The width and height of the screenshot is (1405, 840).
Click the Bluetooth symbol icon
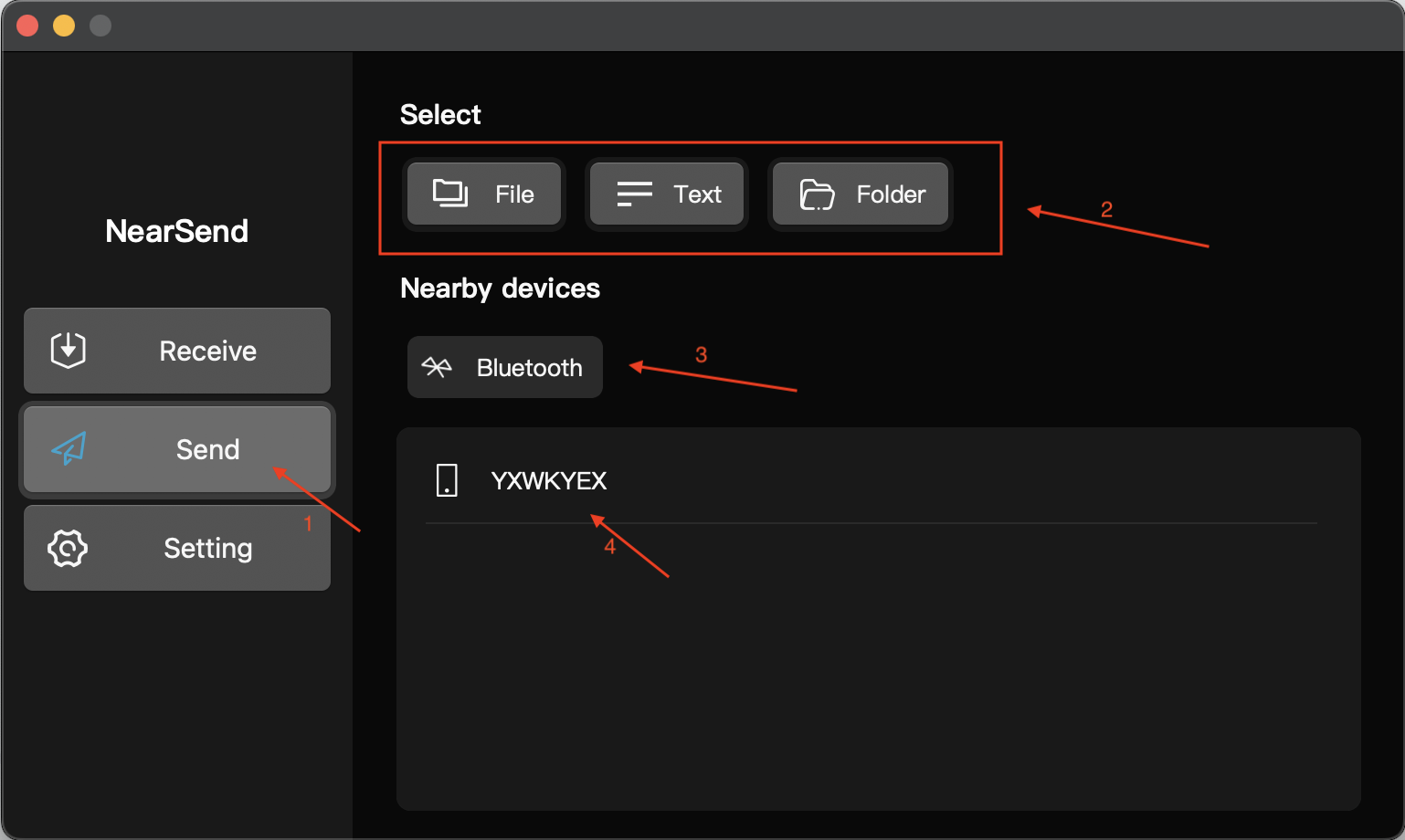(437, 367)
